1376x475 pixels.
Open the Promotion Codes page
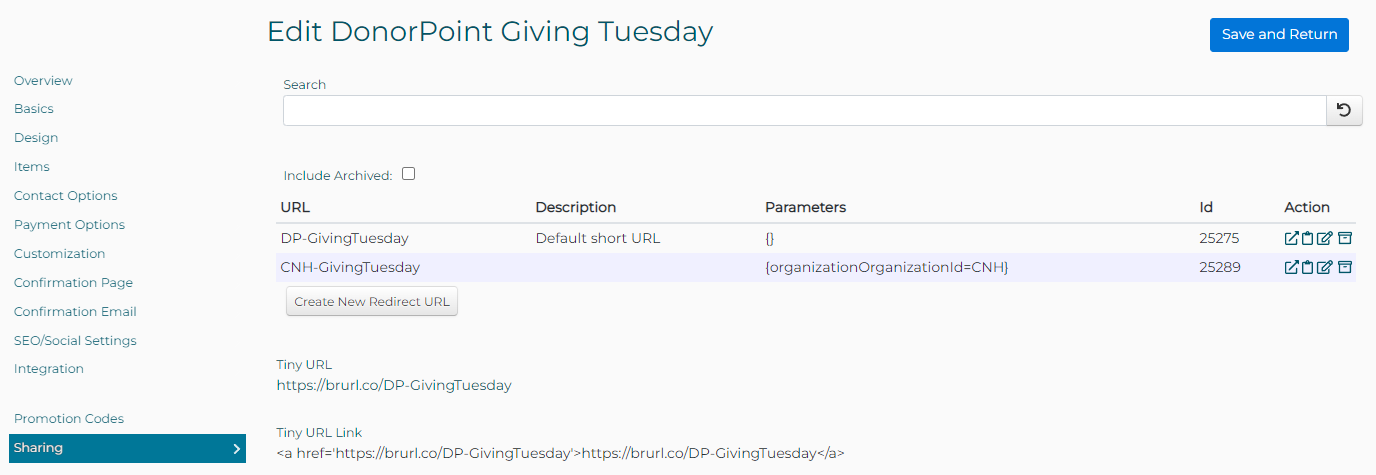(69, 418)
